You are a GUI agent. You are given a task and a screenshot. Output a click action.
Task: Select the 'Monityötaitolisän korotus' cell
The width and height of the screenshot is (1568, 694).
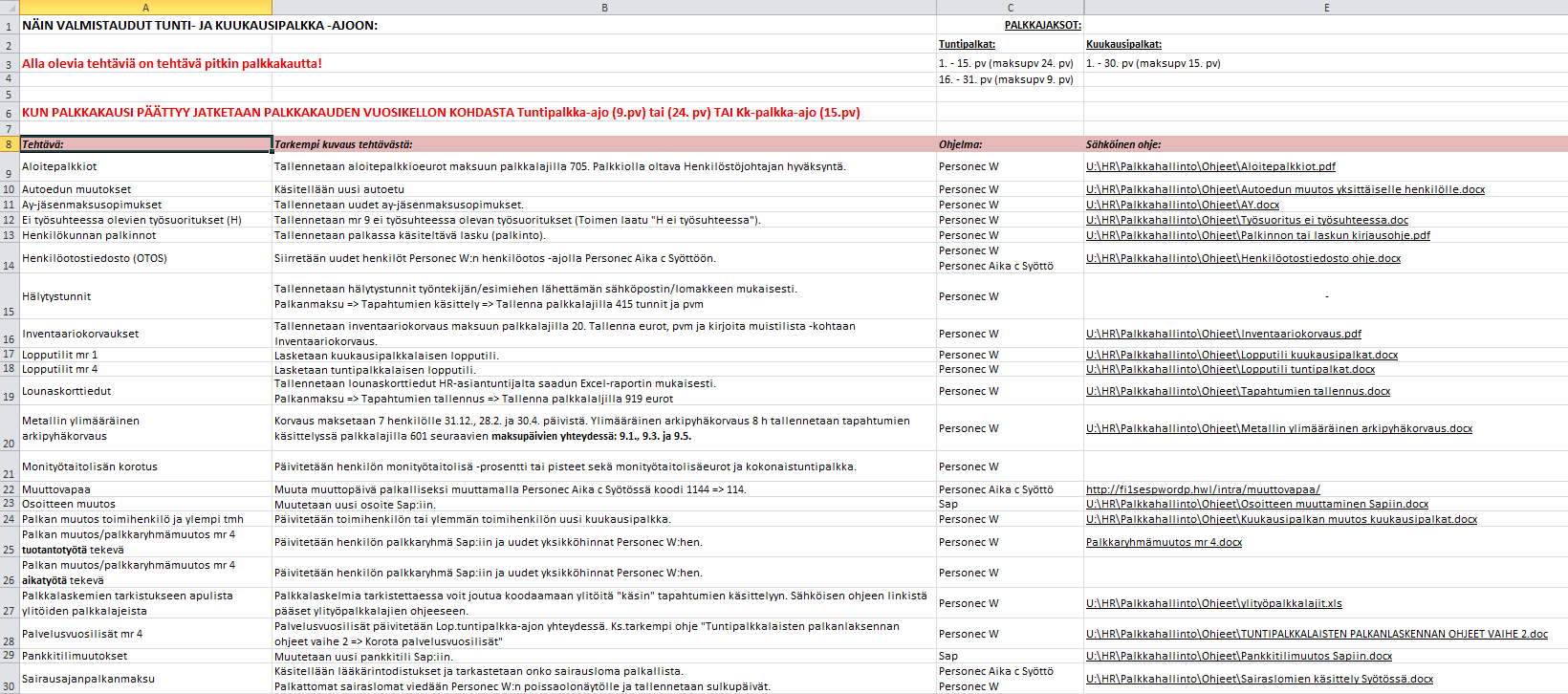coord(145,466)
